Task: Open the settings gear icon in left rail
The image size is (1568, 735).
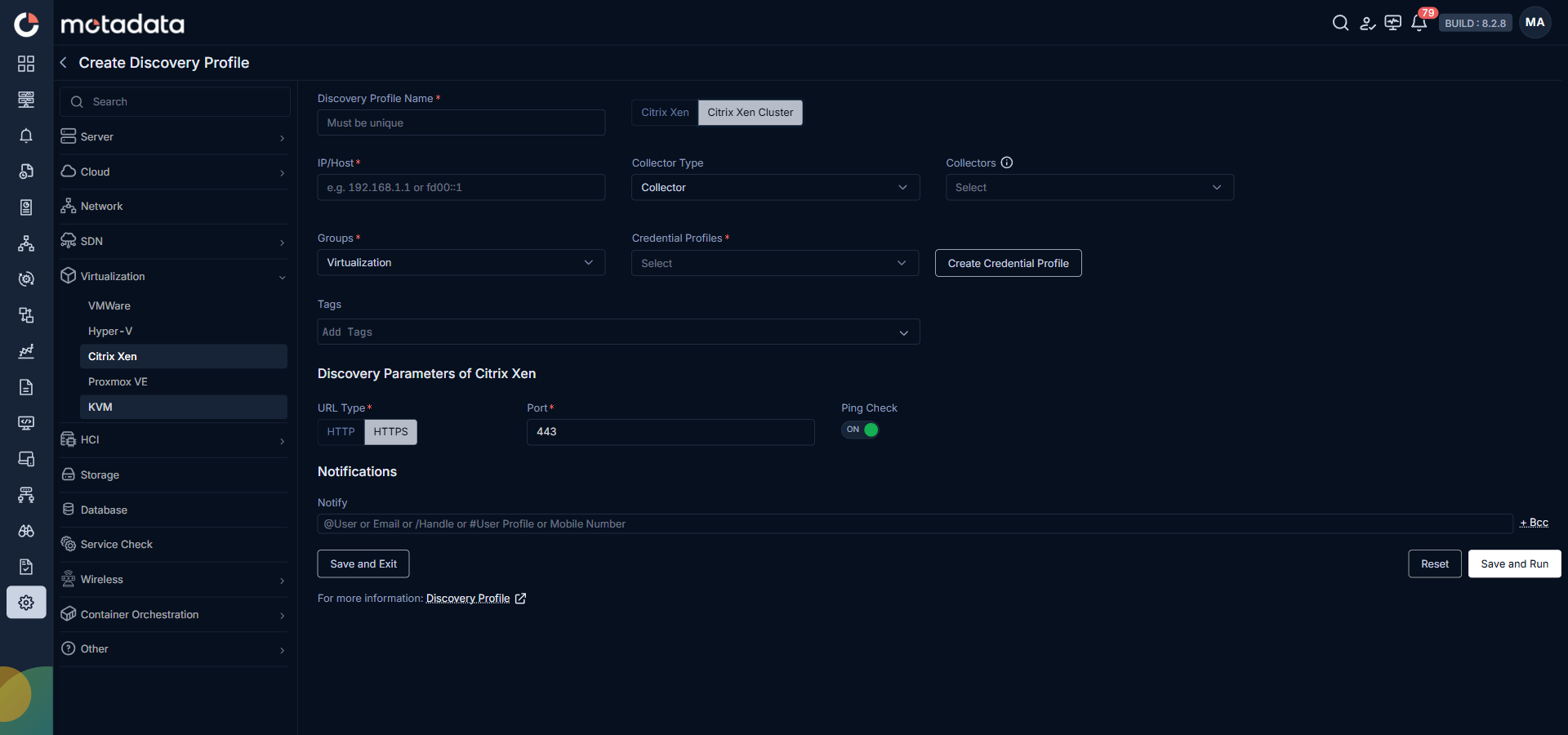Action: 26,603
